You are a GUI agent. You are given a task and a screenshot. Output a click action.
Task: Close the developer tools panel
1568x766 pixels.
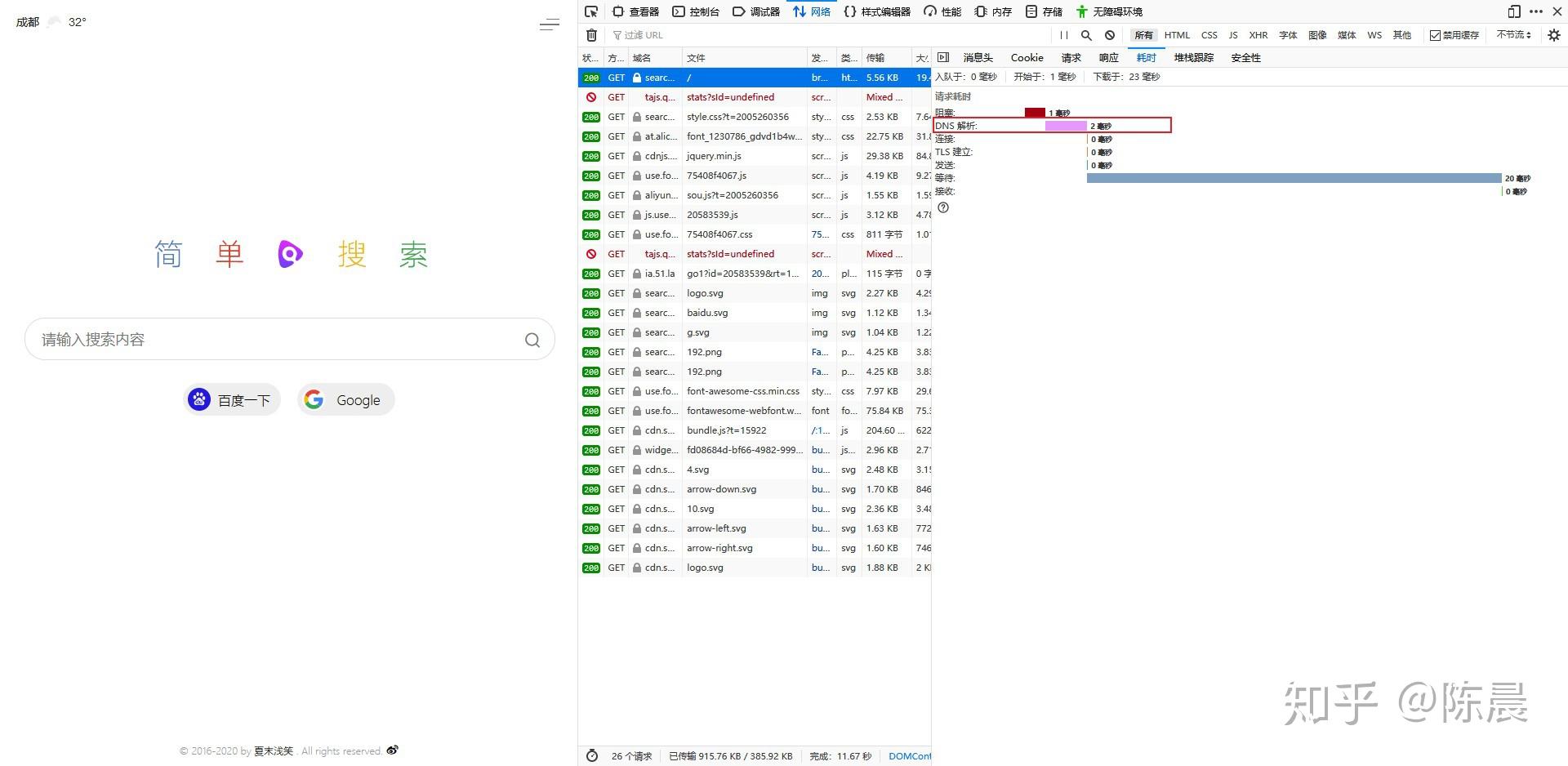pos(1557,11)
